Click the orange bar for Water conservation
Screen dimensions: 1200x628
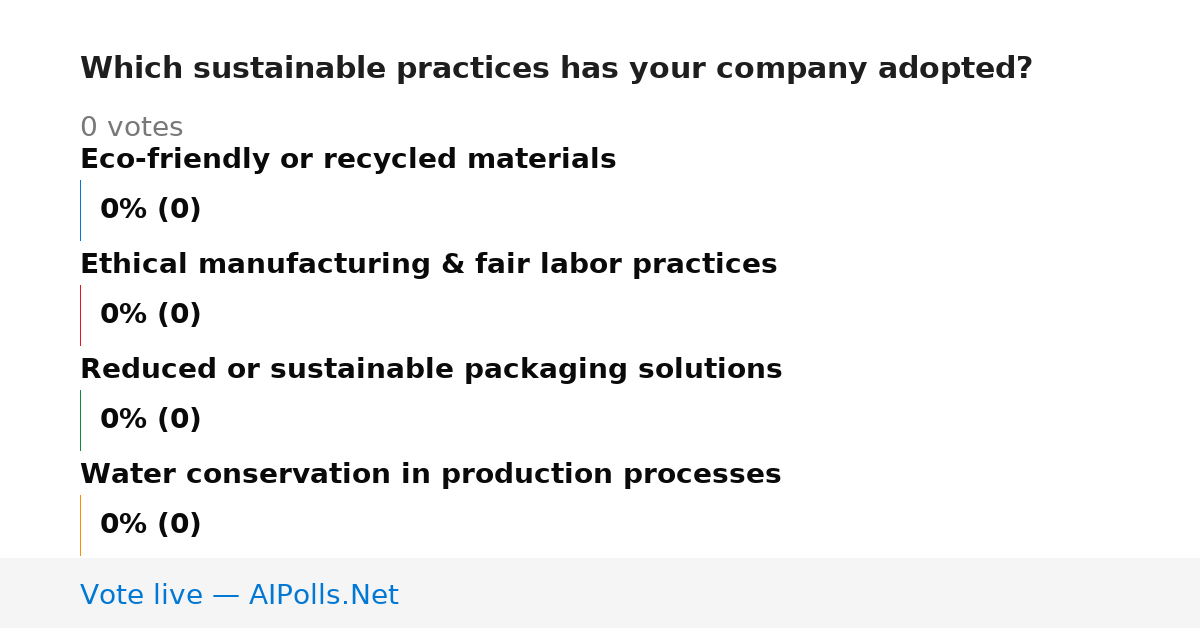pos(80,525)
